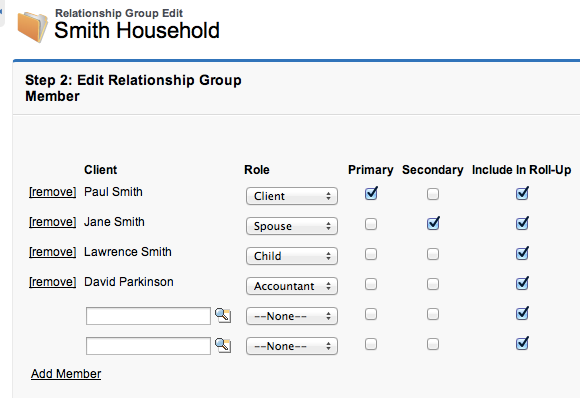Uncheck Primary checkbox for Paul Smith
Viewport: 580px width, 398px height.
tap(371, 193)
